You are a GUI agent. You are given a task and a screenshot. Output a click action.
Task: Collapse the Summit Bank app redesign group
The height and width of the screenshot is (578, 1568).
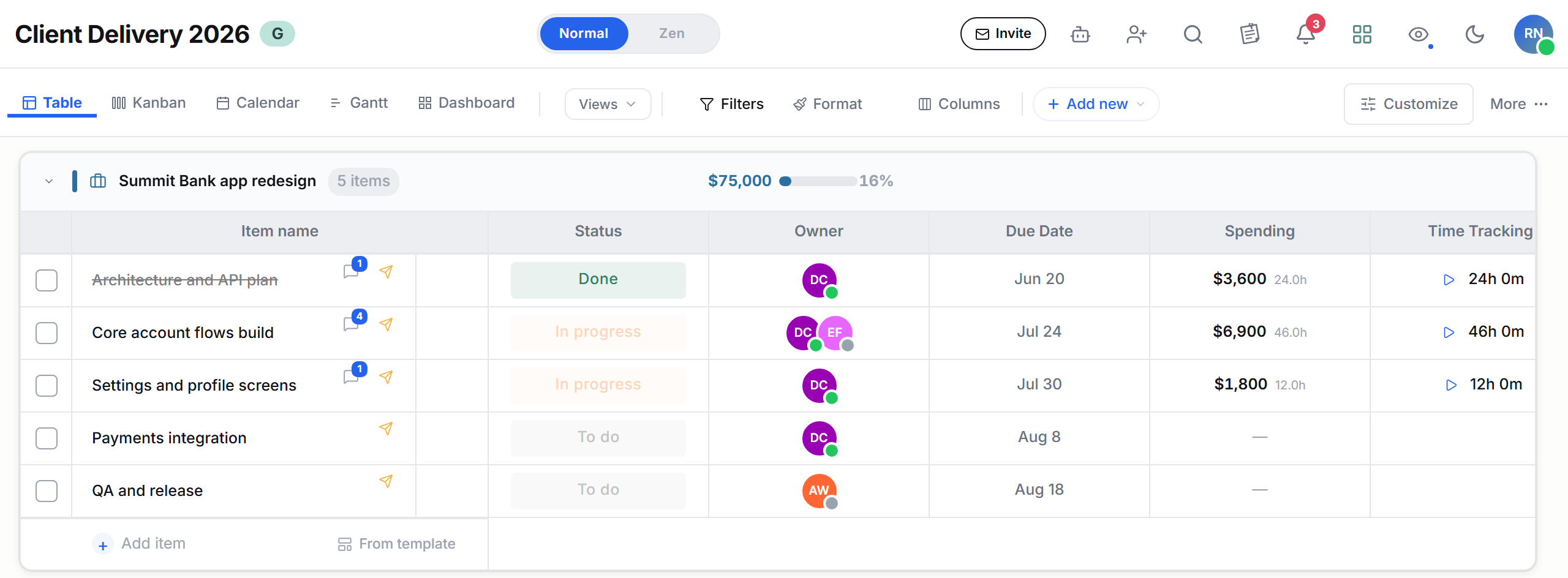(49, 181)
